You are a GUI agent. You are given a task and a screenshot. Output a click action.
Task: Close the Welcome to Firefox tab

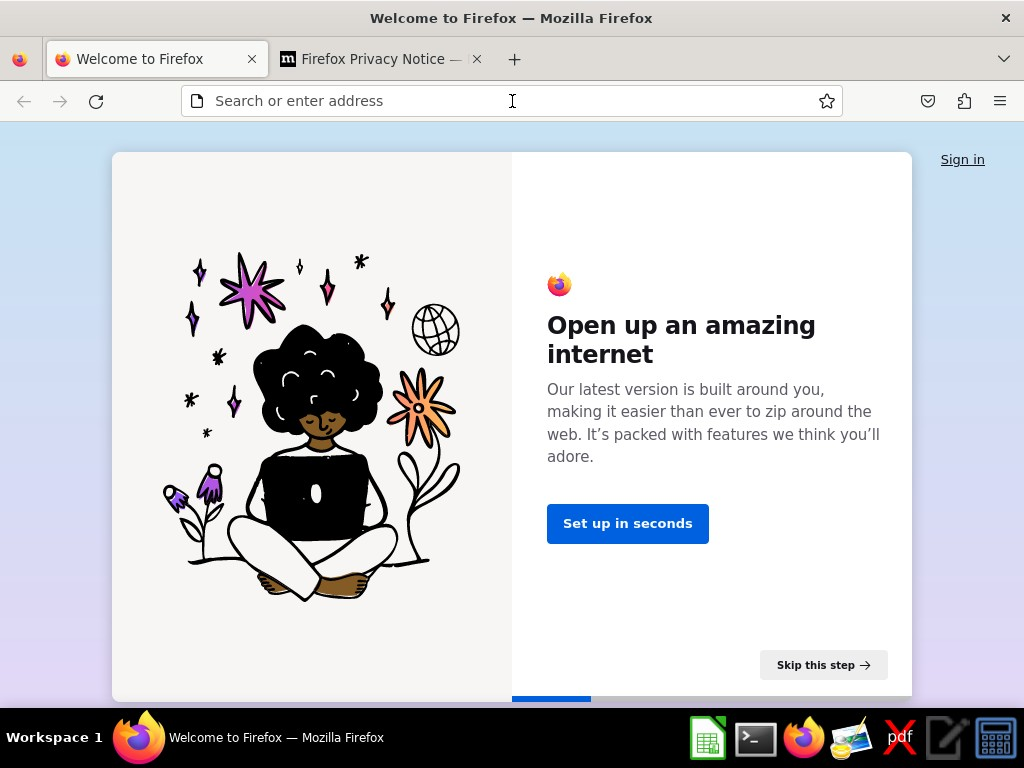(x=251, y=59)
